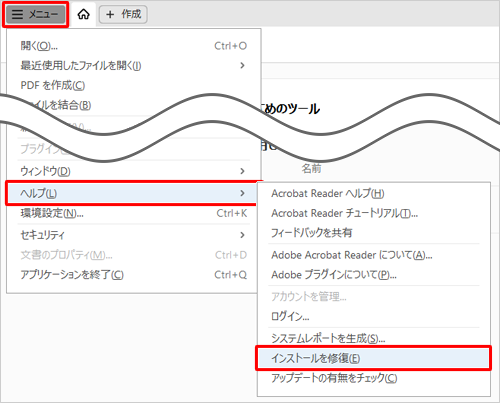Select アップデートの有無をチェック(C)
The height and width of the screenshot is (403, 500).
pos(374,378)
